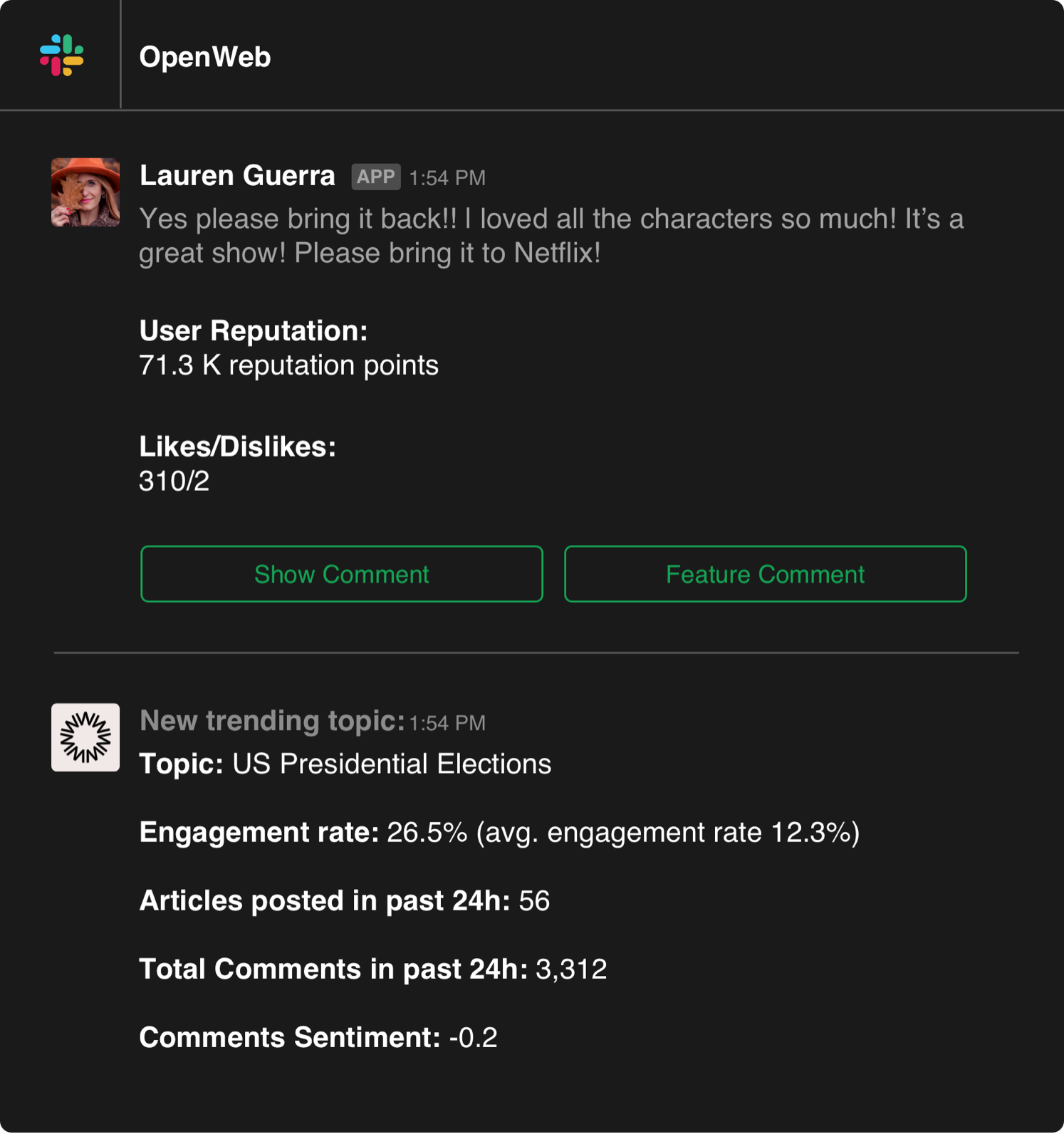Click the 310/2 likes count
Viewport: 1064px width, 1134px height.
click(174, 482)
